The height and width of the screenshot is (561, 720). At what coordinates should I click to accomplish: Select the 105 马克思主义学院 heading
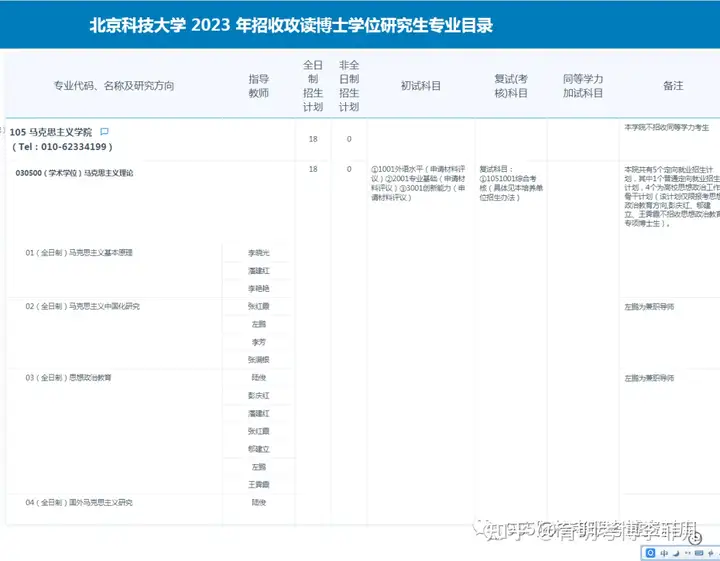[x=51, y=132]
